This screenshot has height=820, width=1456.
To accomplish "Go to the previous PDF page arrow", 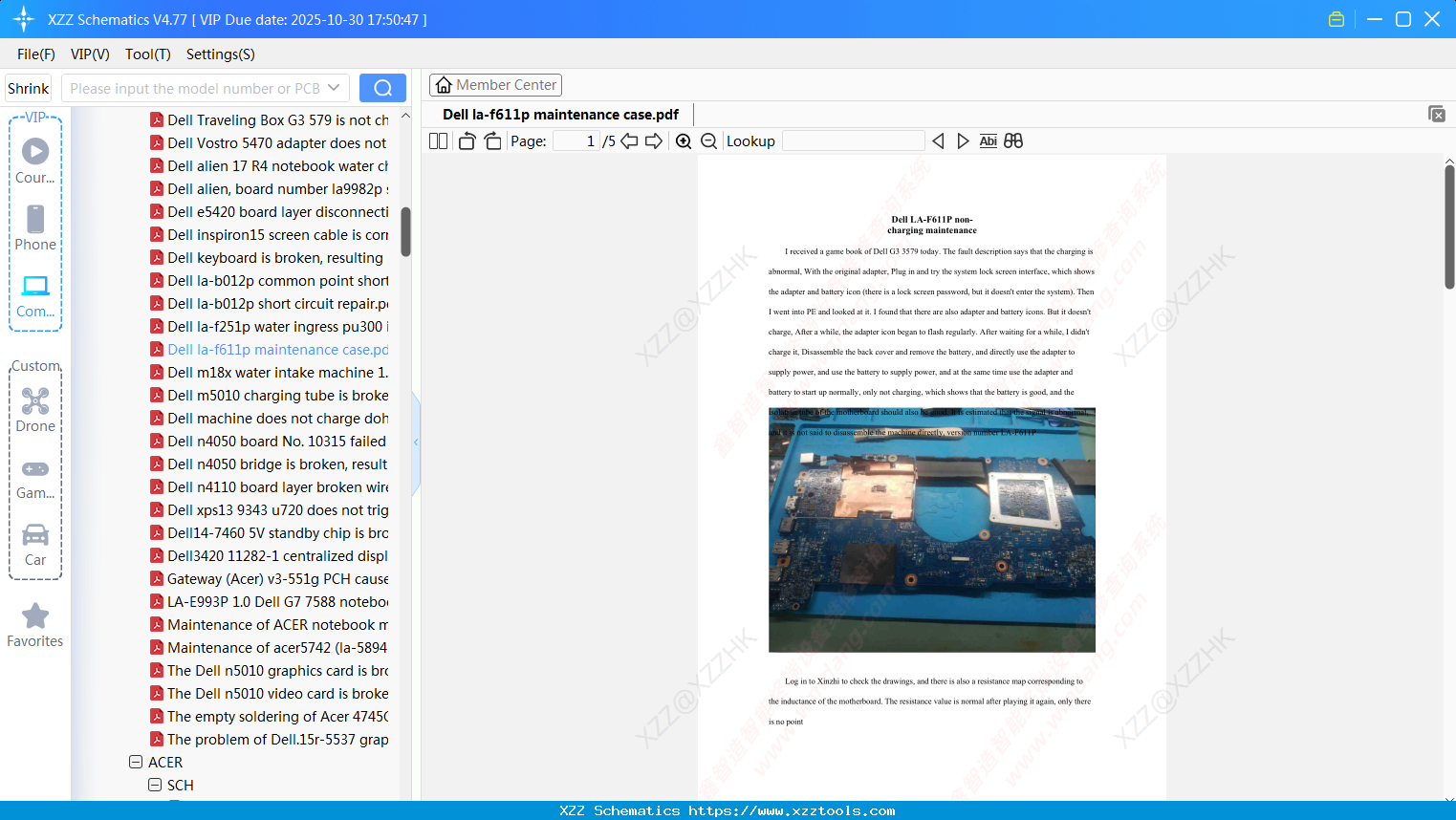I will tap(629, 140).
